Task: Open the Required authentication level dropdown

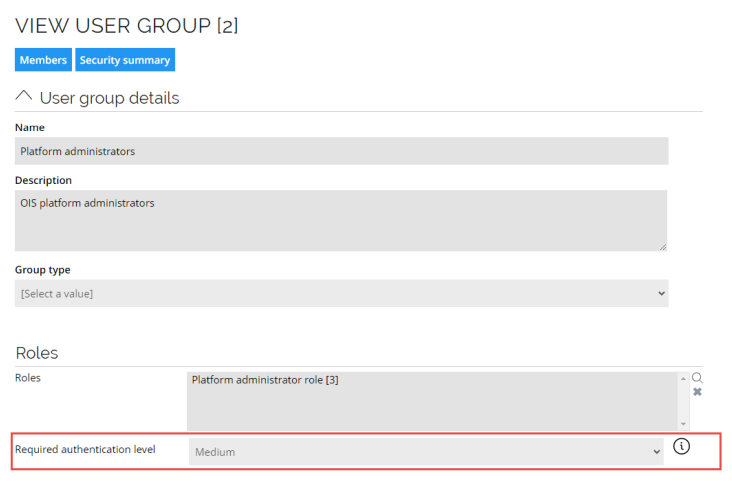Action: pos(426,452)
